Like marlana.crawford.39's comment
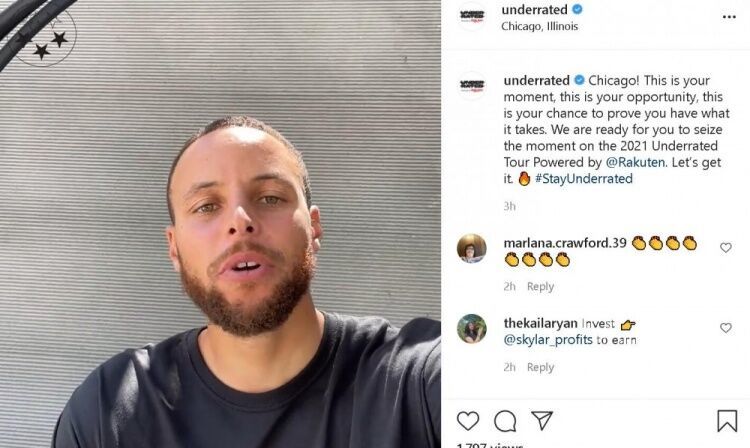The width and height of the screenshot is (750, 448). tap(726, 247)
